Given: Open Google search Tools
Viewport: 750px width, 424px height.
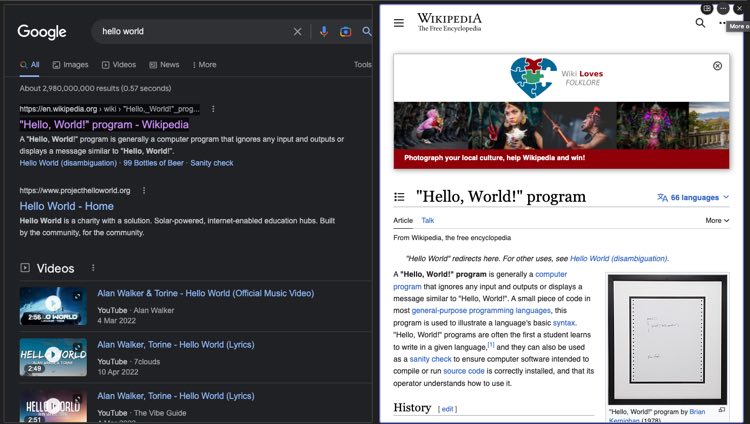Looking at the screenshot, I should pyautogui.click(x=363, y=65).
